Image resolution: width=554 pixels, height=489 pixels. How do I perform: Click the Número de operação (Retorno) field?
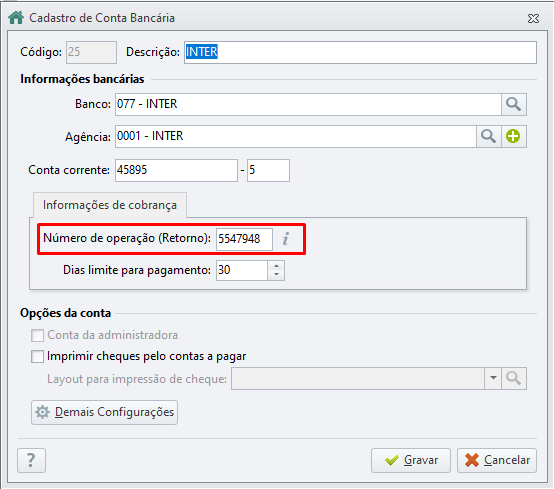coord(244,239)
